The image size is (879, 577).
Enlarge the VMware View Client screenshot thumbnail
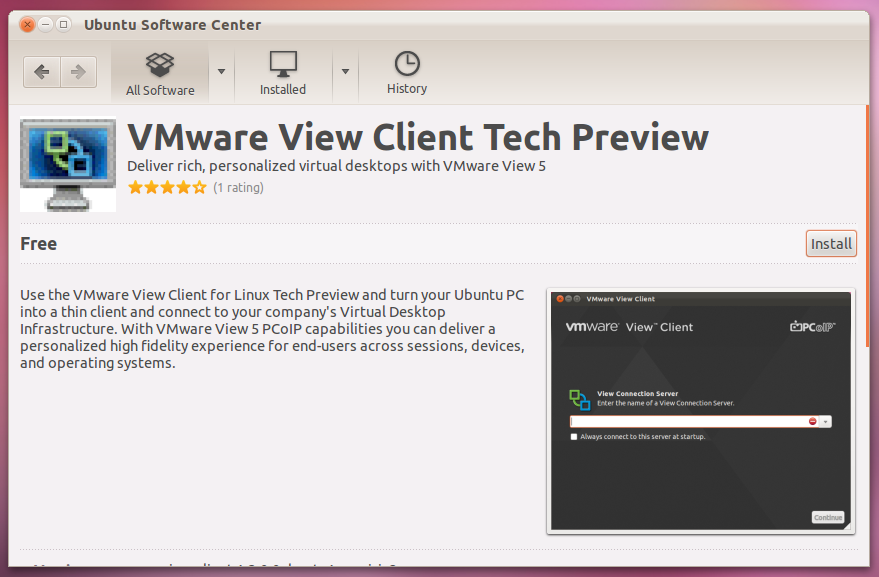(701, 411)
